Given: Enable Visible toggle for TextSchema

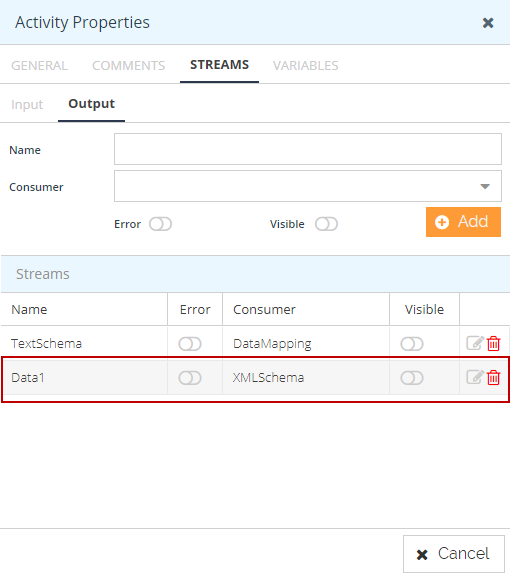Looking at the screenshot, I should click(x=412, y=344).
